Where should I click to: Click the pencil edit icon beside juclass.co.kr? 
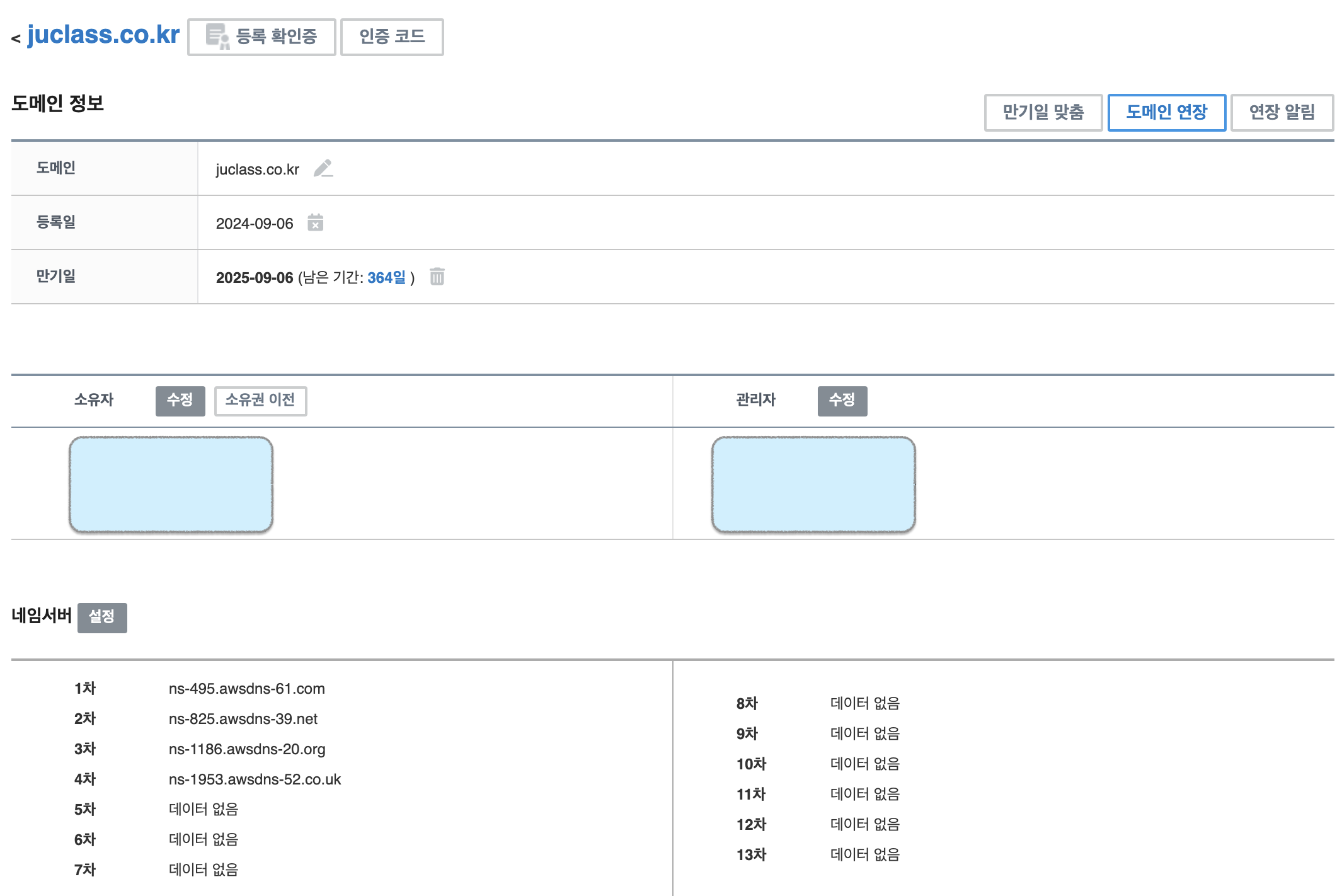tap(323, 169)
